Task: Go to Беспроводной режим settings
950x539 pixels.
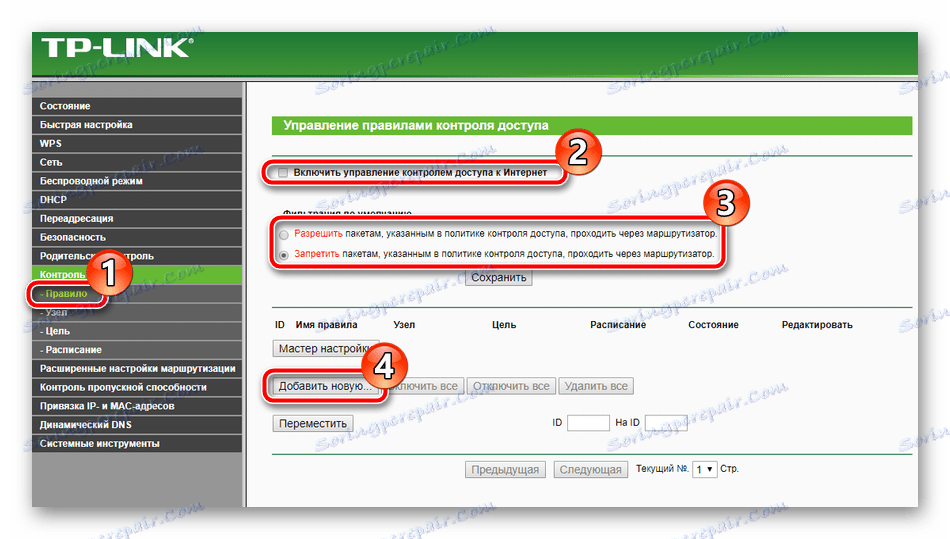Action: [137, 181]
